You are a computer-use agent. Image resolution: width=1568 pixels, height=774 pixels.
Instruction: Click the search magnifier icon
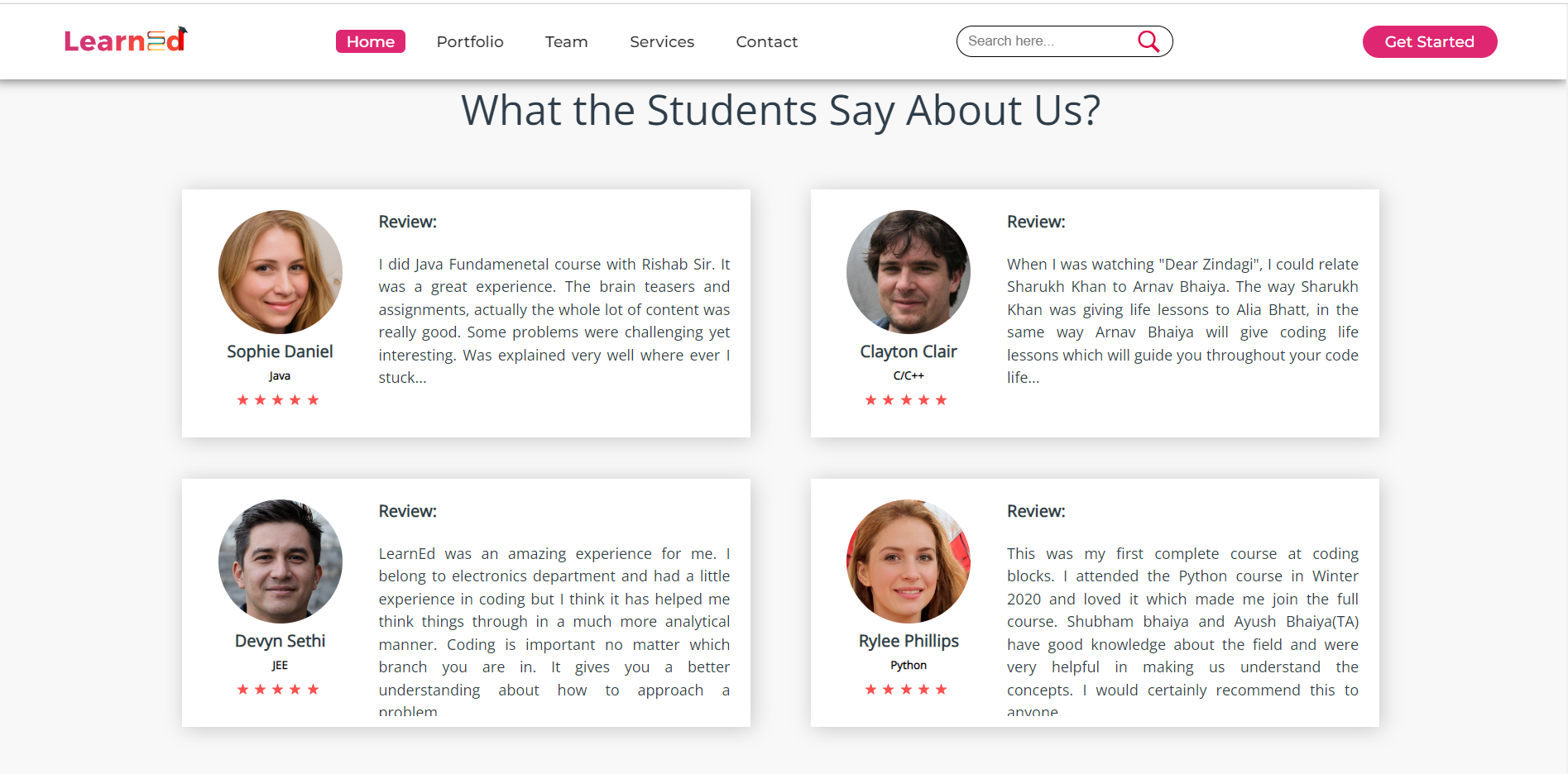pos(1148,41)
